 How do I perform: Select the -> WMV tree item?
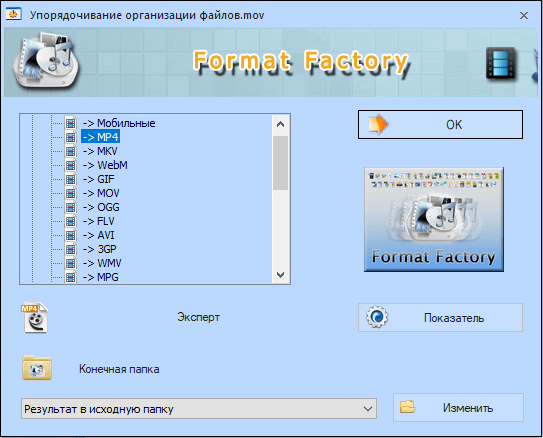point(102,263)
